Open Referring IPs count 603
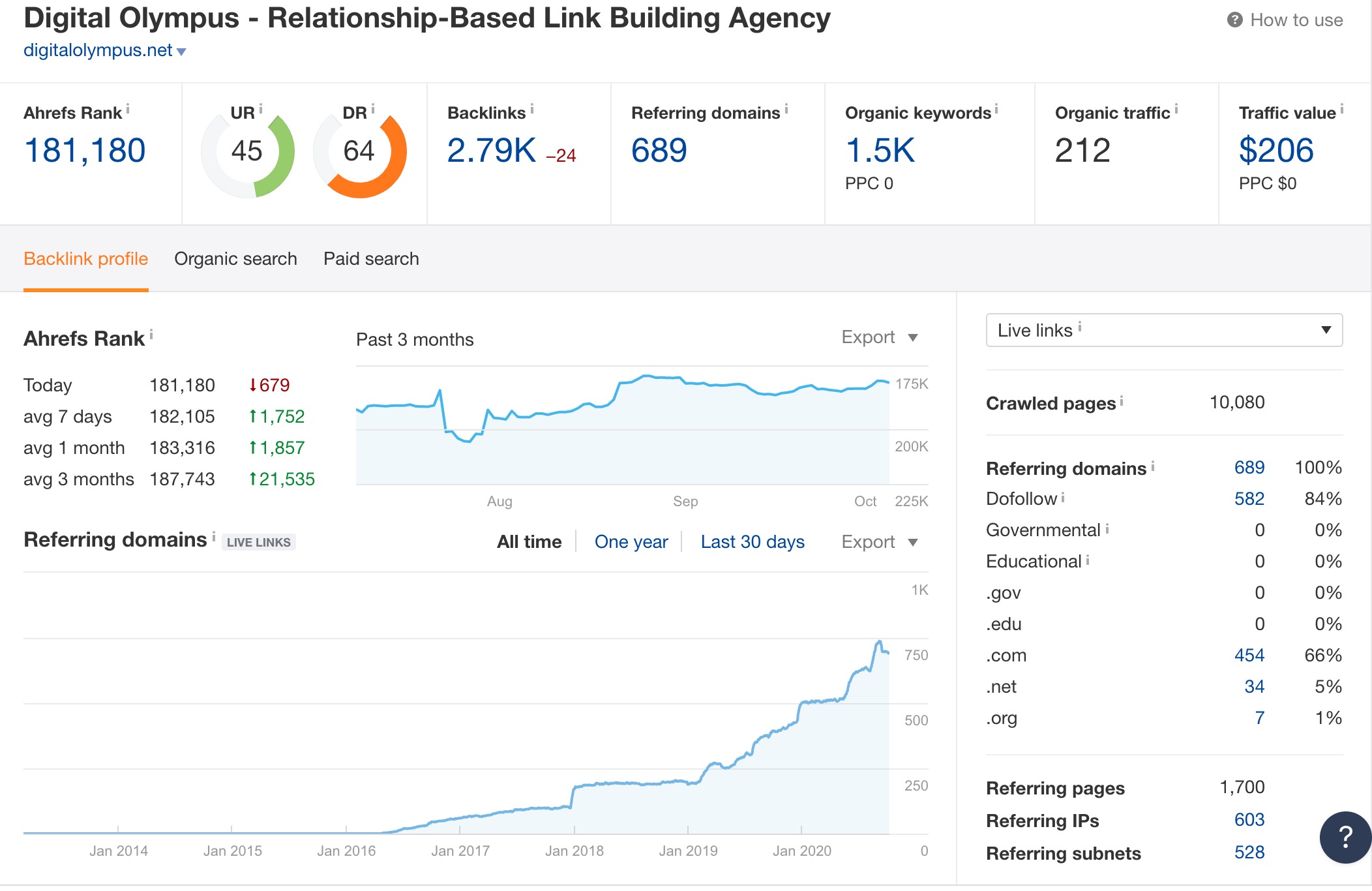The width and height of the screenshot is (1372, 891). click(1249, 820)
